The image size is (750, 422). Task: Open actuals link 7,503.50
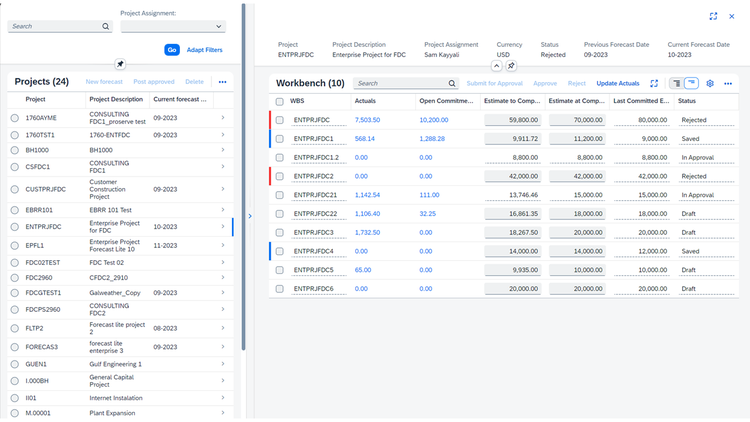367,120
